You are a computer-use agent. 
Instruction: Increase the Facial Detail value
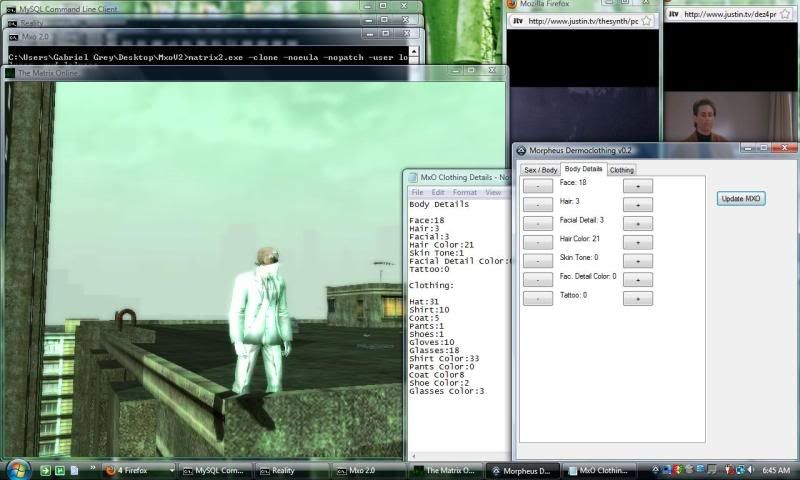[638, 223]
